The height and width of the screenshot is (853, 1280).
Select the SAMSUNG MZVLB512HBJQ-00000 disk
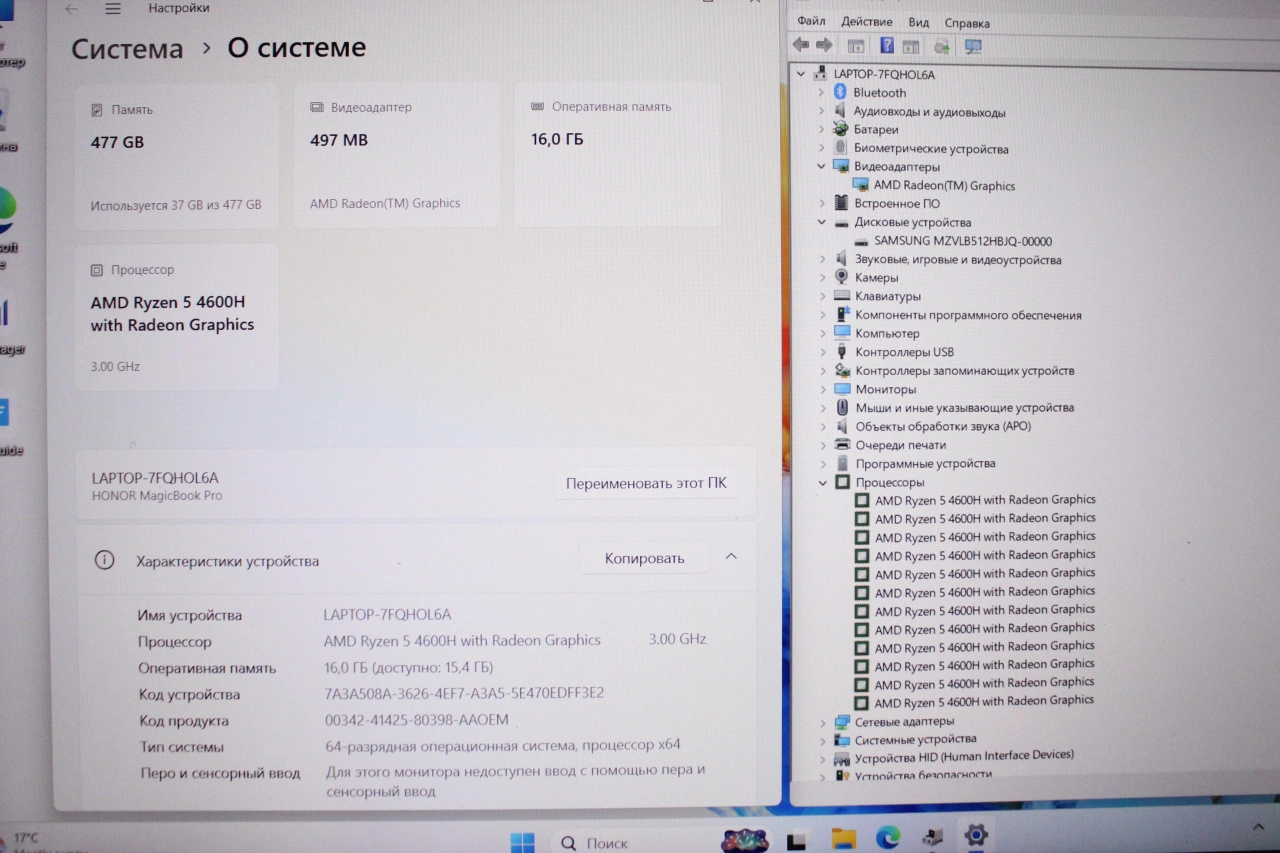coord(963,241)
